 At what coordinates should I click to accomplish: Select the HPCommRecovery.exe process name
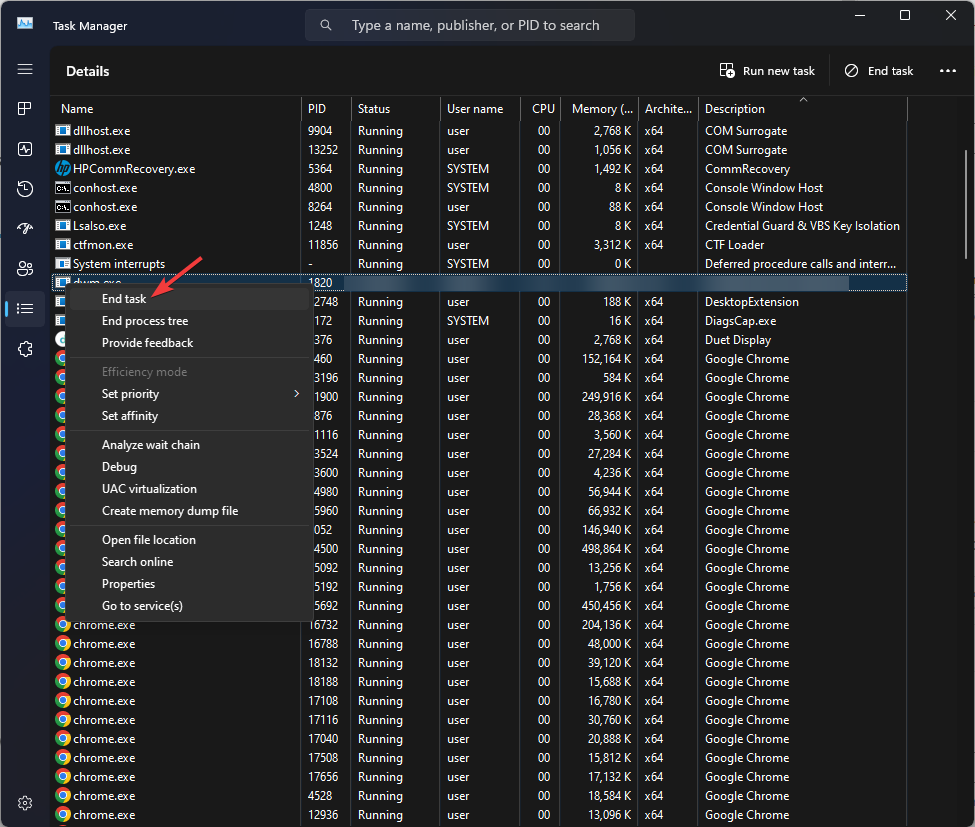[x=134, y=169]
